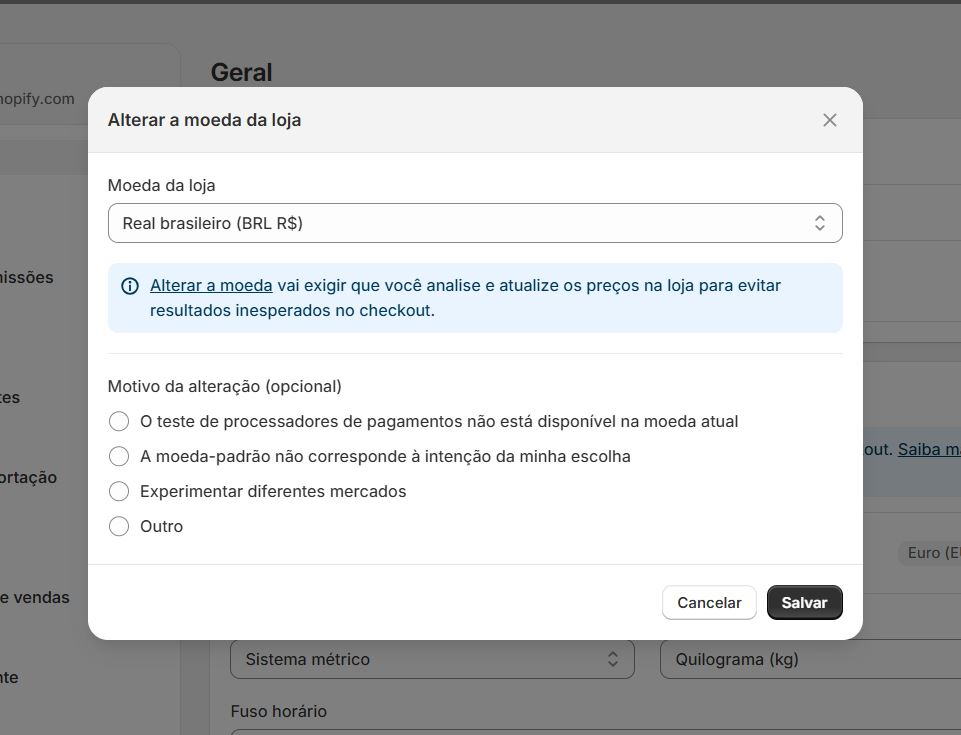The height and width of the screenshot is (735, 961).
Task: Click the Salvar button
Action: coord(804,603)
